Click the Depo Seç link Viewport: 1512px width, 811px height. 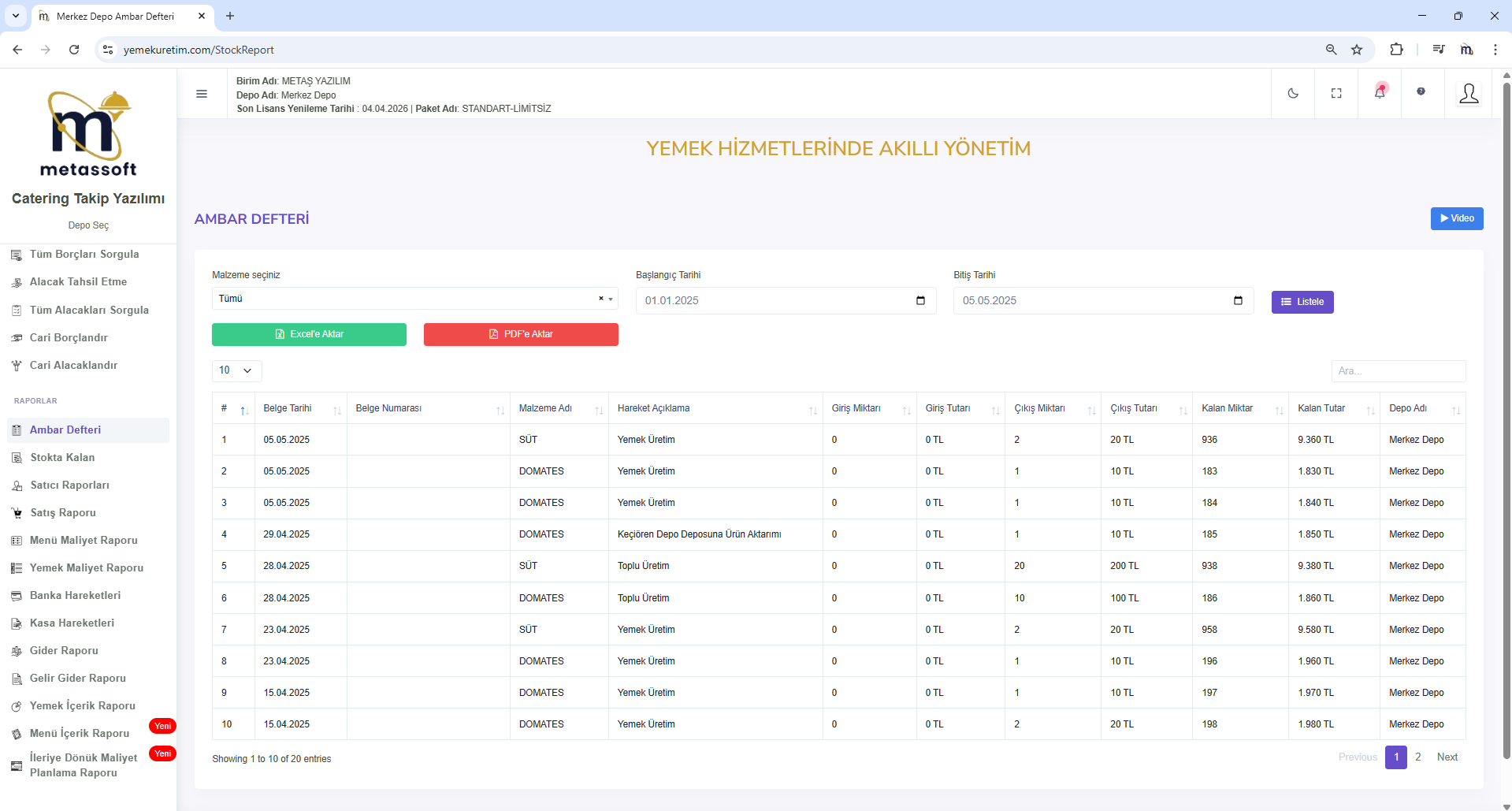88,225
